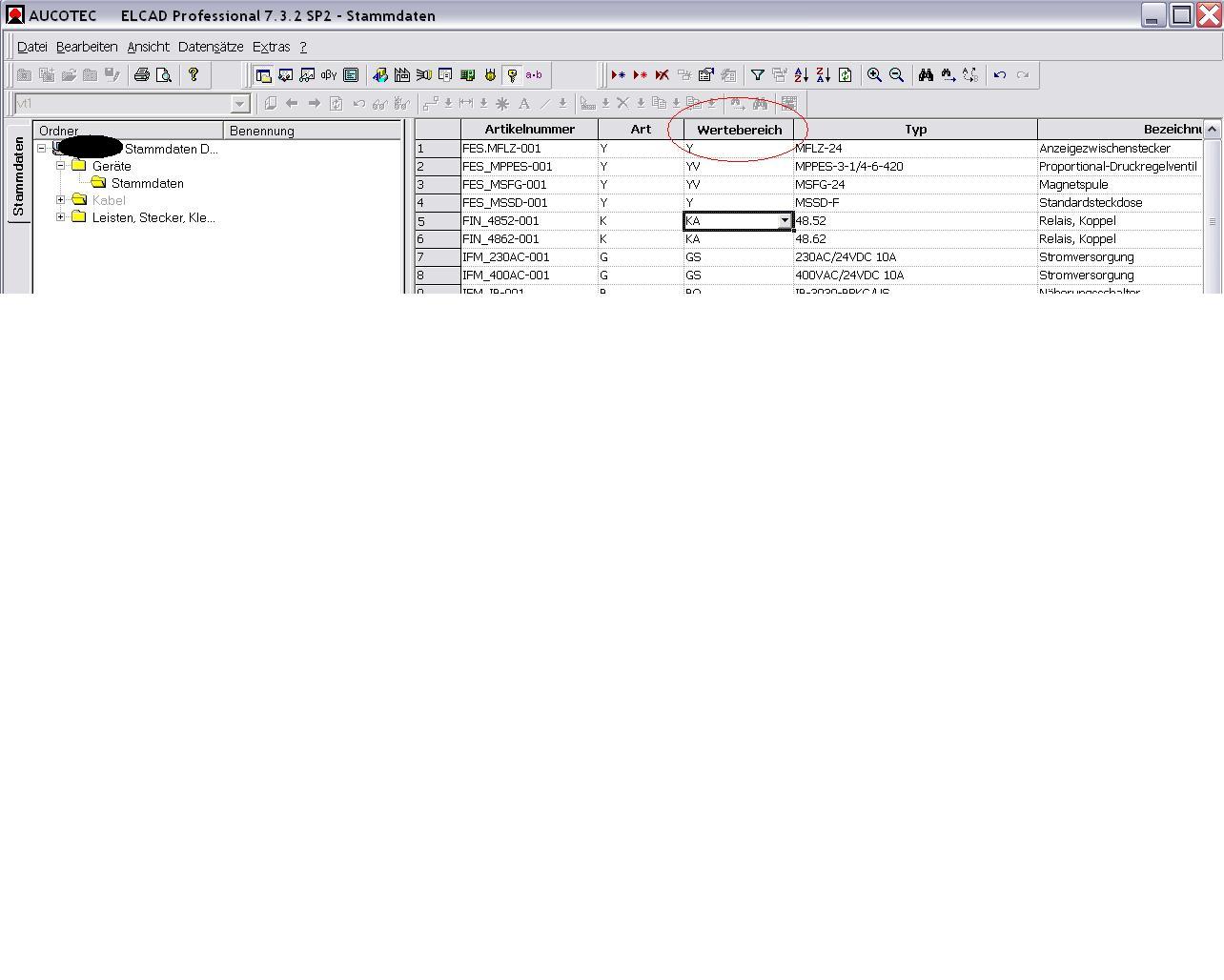This screenshot has height=980, width=1224.
Task: Collapse the root Stammdaten D... tree node
Action: 42,149
